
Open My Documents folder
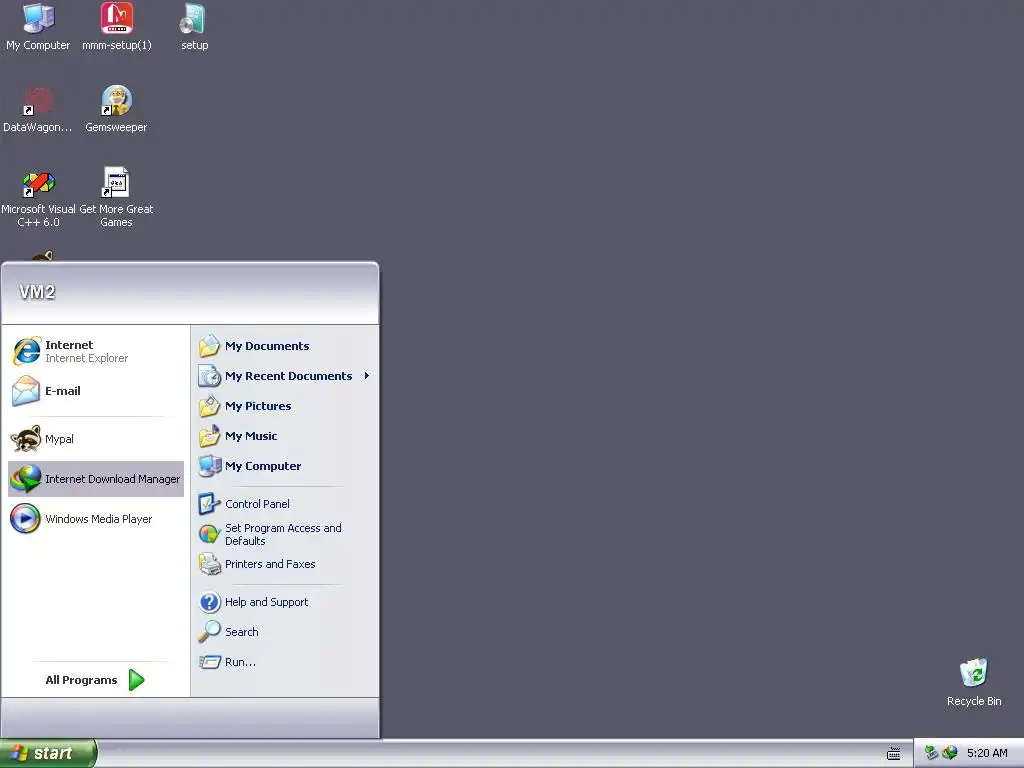[x=285, y=346]
